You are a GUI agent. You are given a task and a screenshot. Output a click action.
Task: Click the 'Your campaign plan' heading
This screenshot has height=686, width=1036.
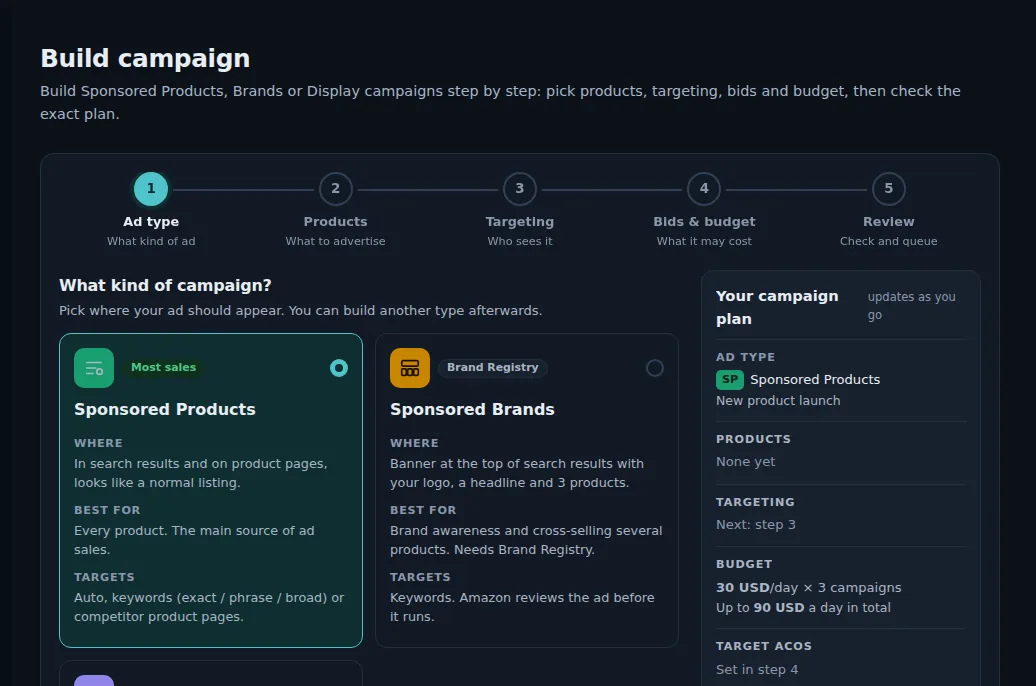click(777, 307)
